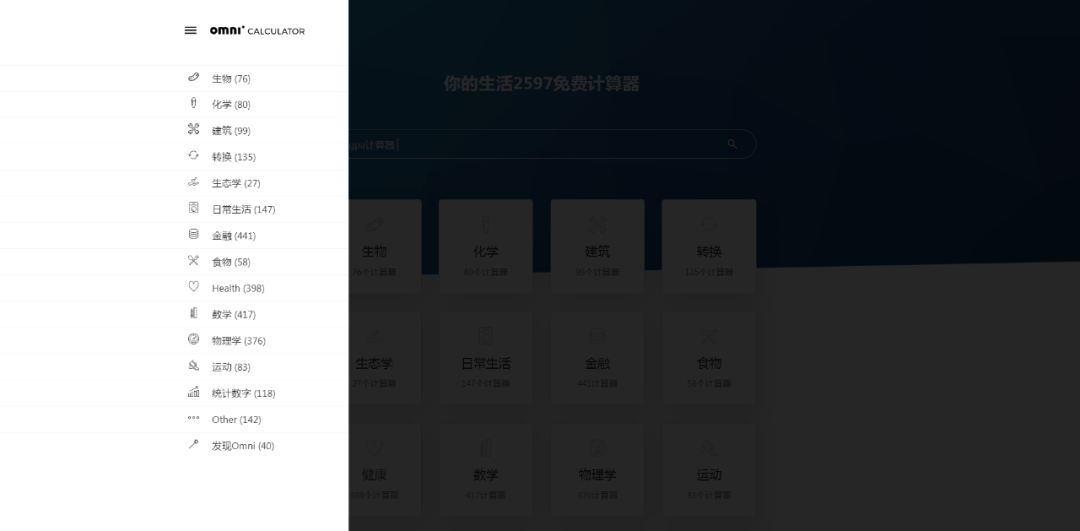
Task: Click the icon beside 发现Omni (40)
Action: [194, 444]
